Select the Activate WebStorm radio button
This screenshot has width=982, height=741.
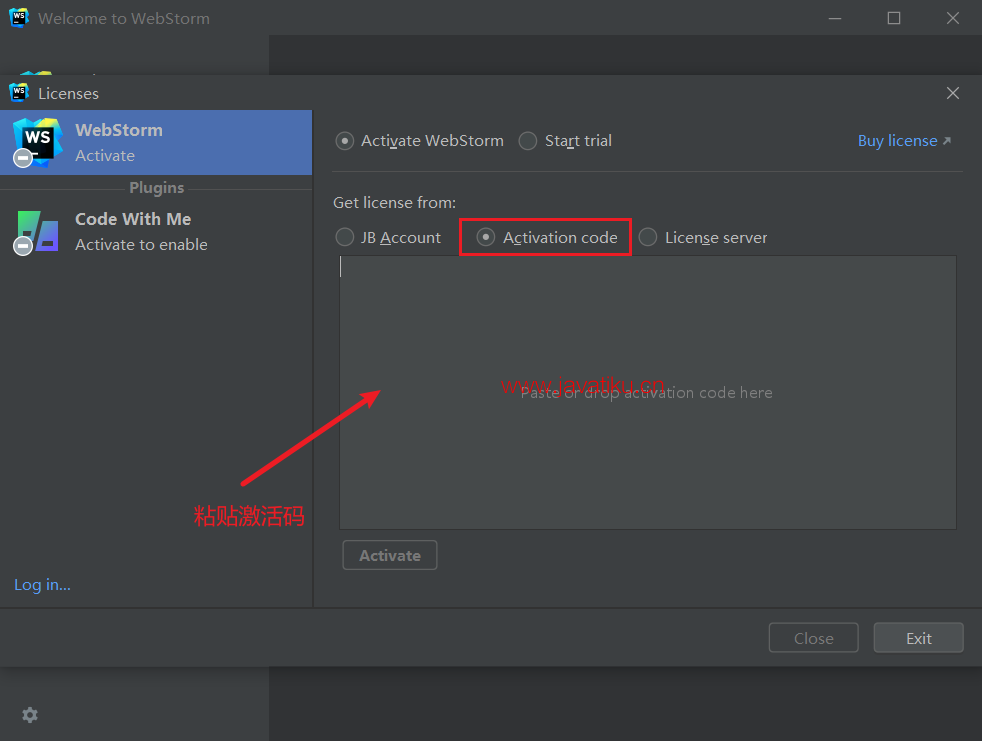pyautogui.click(x=344, y=141)
